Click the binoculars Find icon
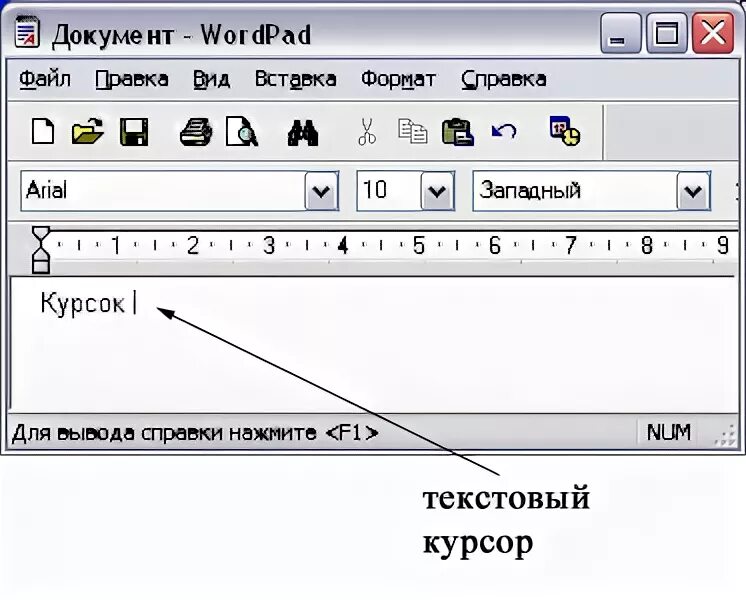 coord(303,133)
